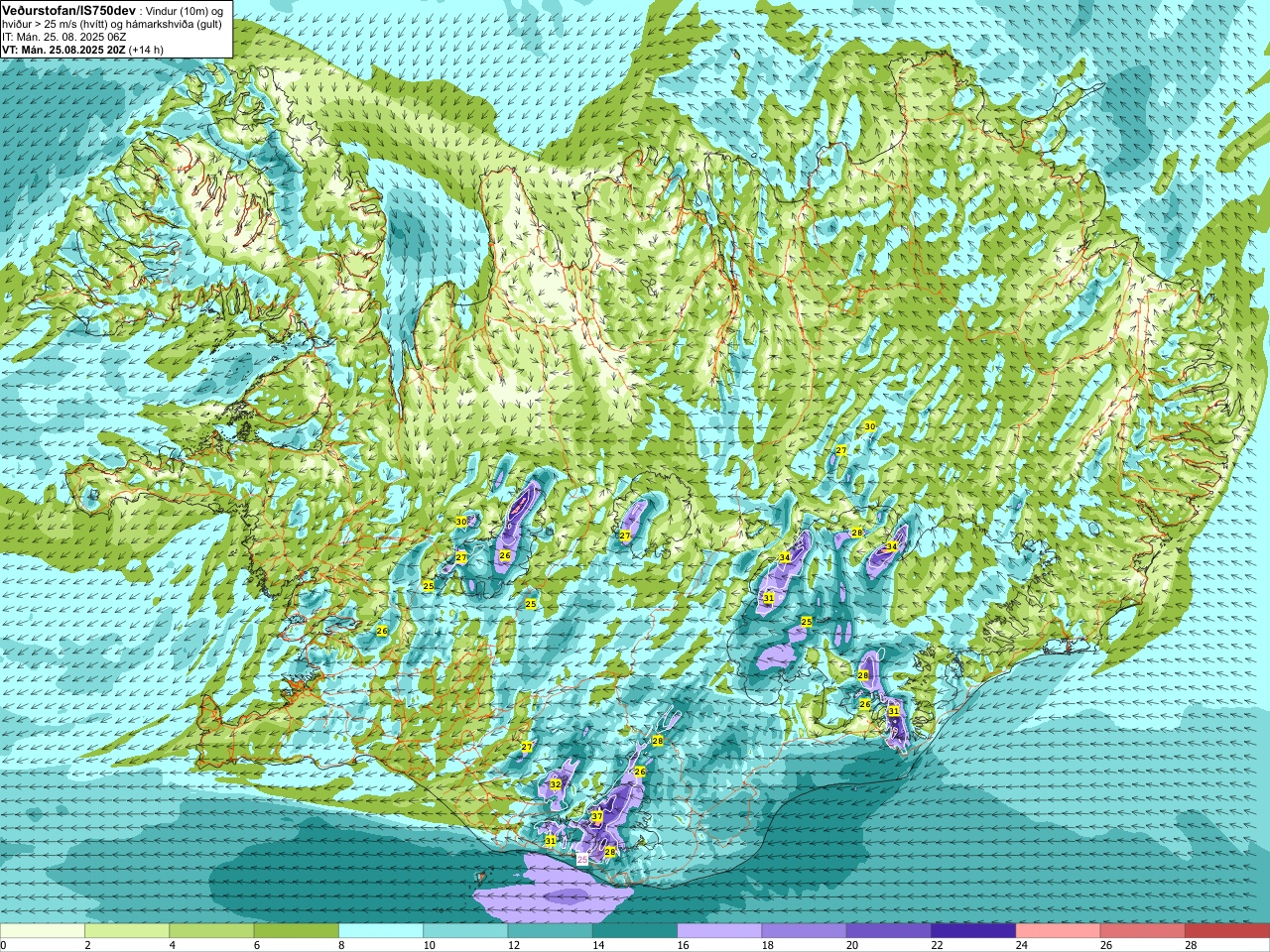Click the 20–22 m/s violet legend swatch
Screen dimensions: 1270x952
(x=889, y=931)
